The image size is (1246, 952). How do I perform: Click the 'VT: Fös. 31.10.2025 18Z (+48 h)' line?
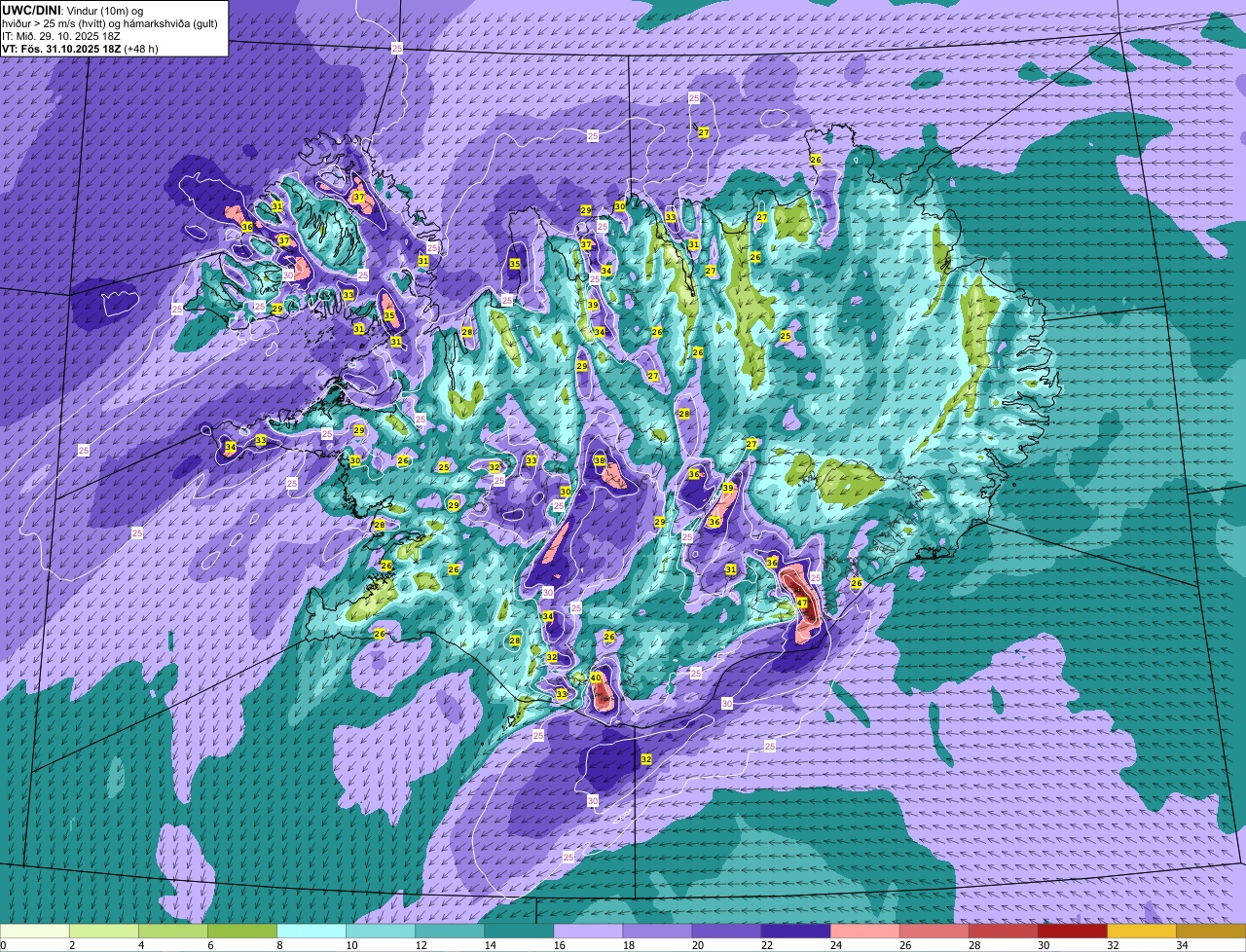pyautogui.click(x=80, y=49)
